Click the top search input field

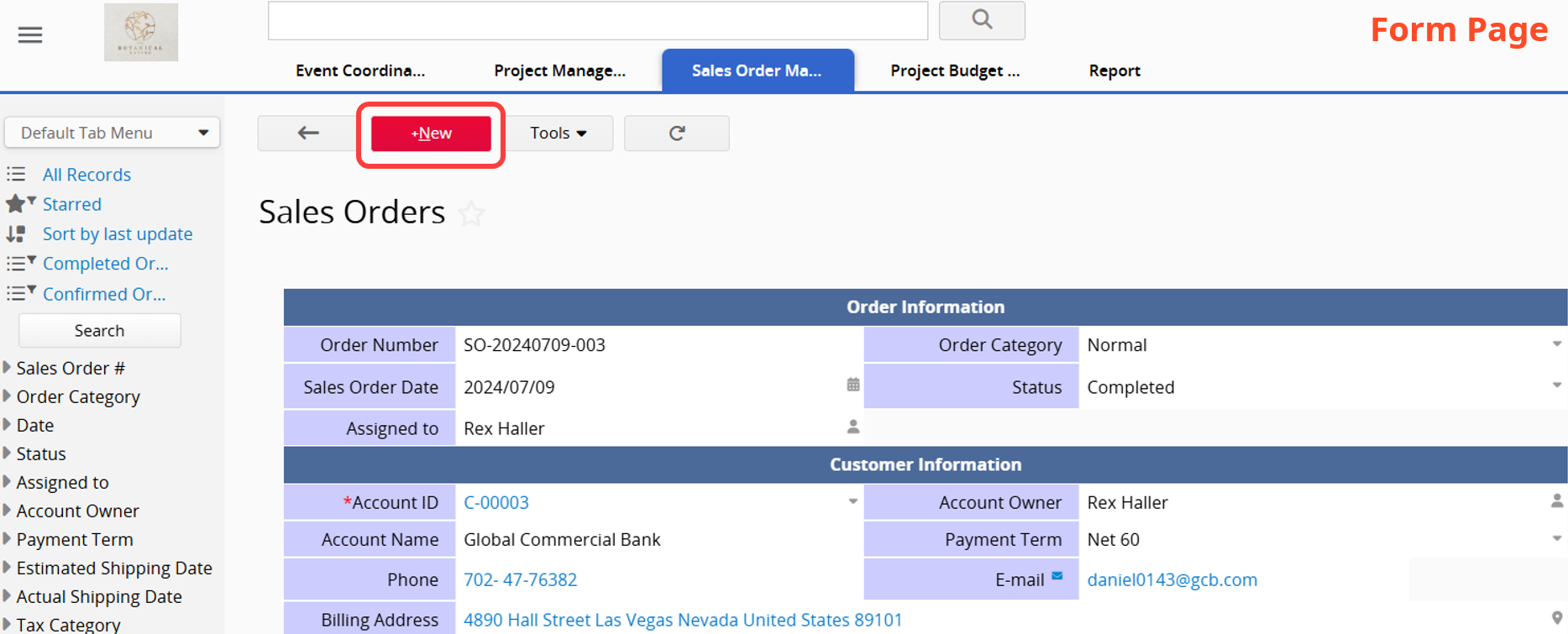point(597,20)
